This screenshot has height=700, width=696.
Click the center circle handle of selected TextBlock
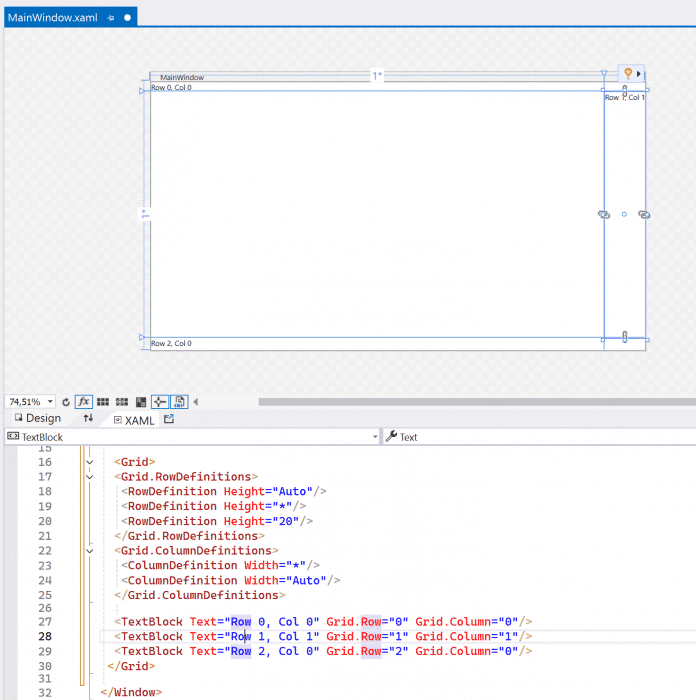pos(624,215)
